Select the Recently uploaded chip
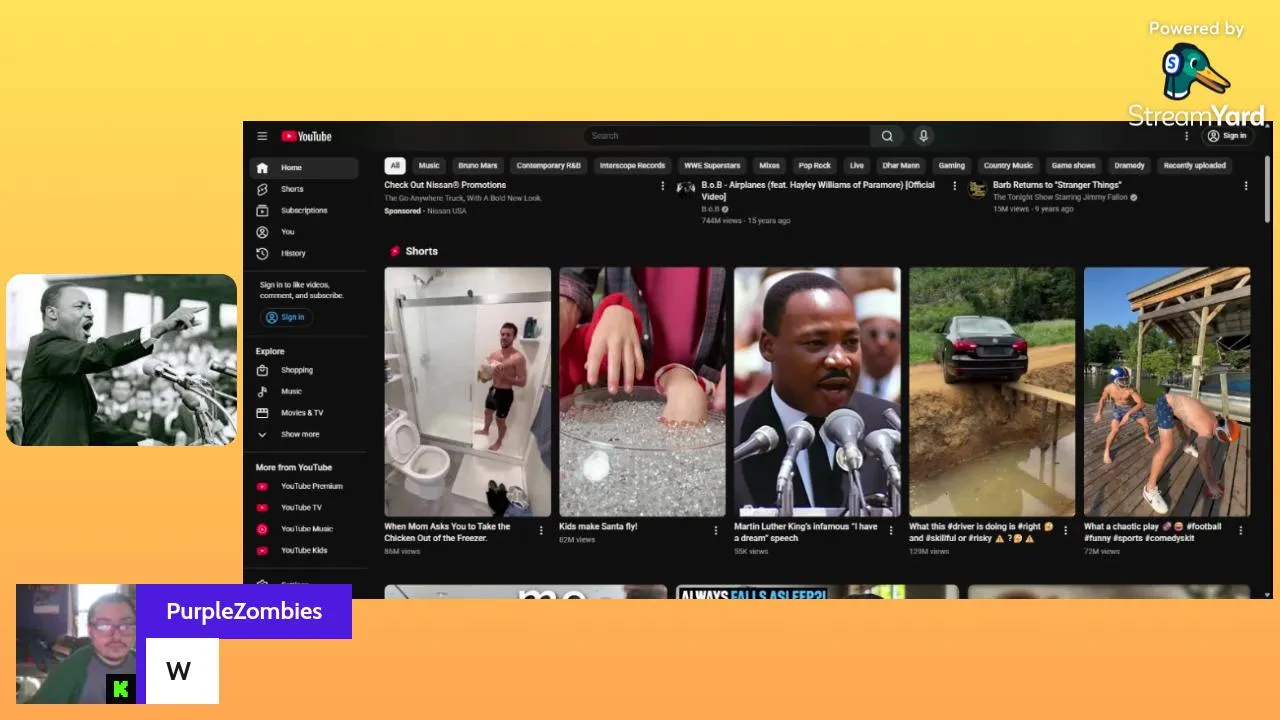Viewport: 1280px width, 720px height. (x=1194, y=166)
